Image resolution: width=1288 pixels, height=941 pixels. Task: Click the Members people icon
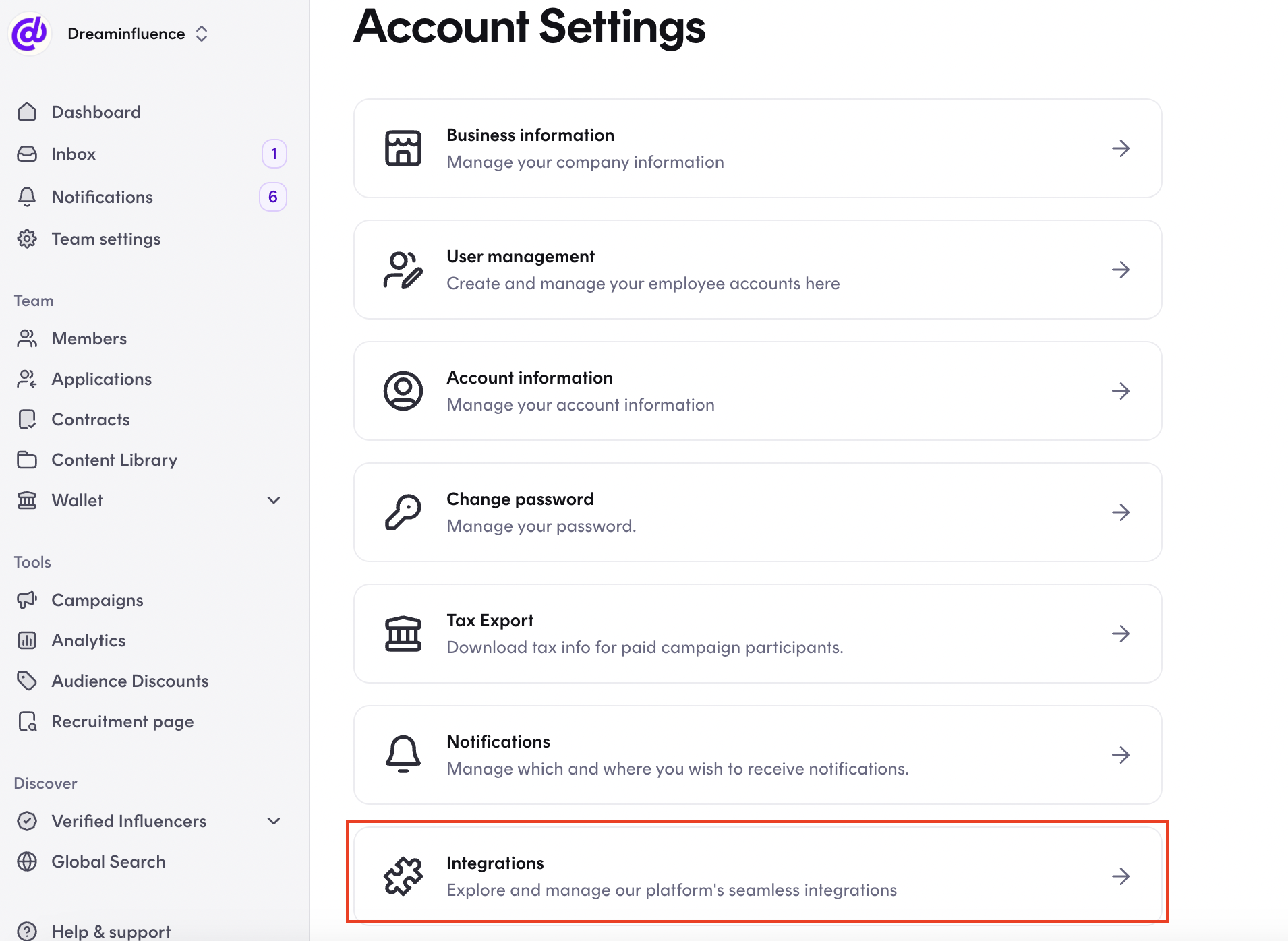click(27, 338)
